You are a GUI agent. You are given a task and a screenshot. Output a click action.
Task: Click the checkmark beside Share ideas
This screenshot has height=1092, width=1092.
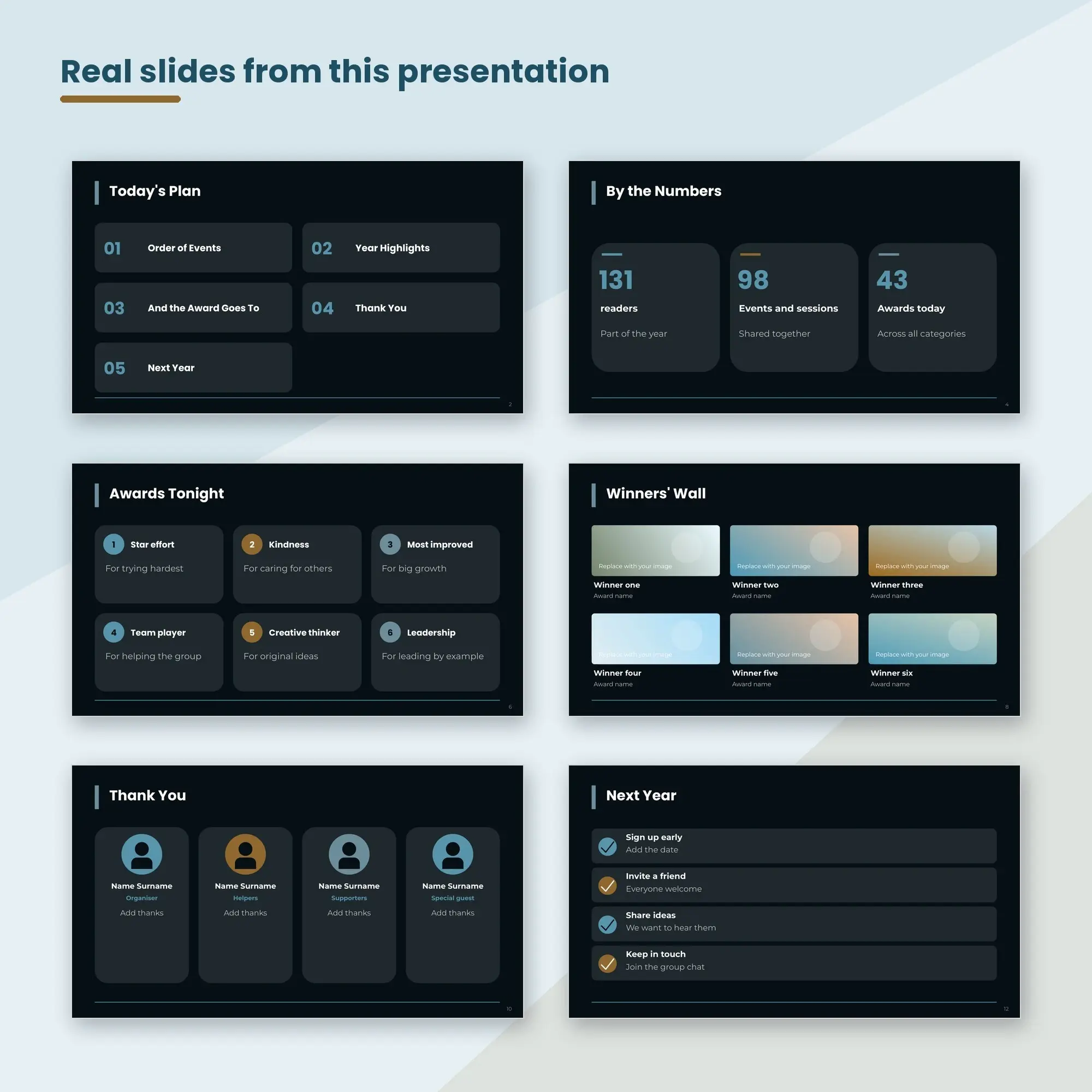(x=608, y=924)
